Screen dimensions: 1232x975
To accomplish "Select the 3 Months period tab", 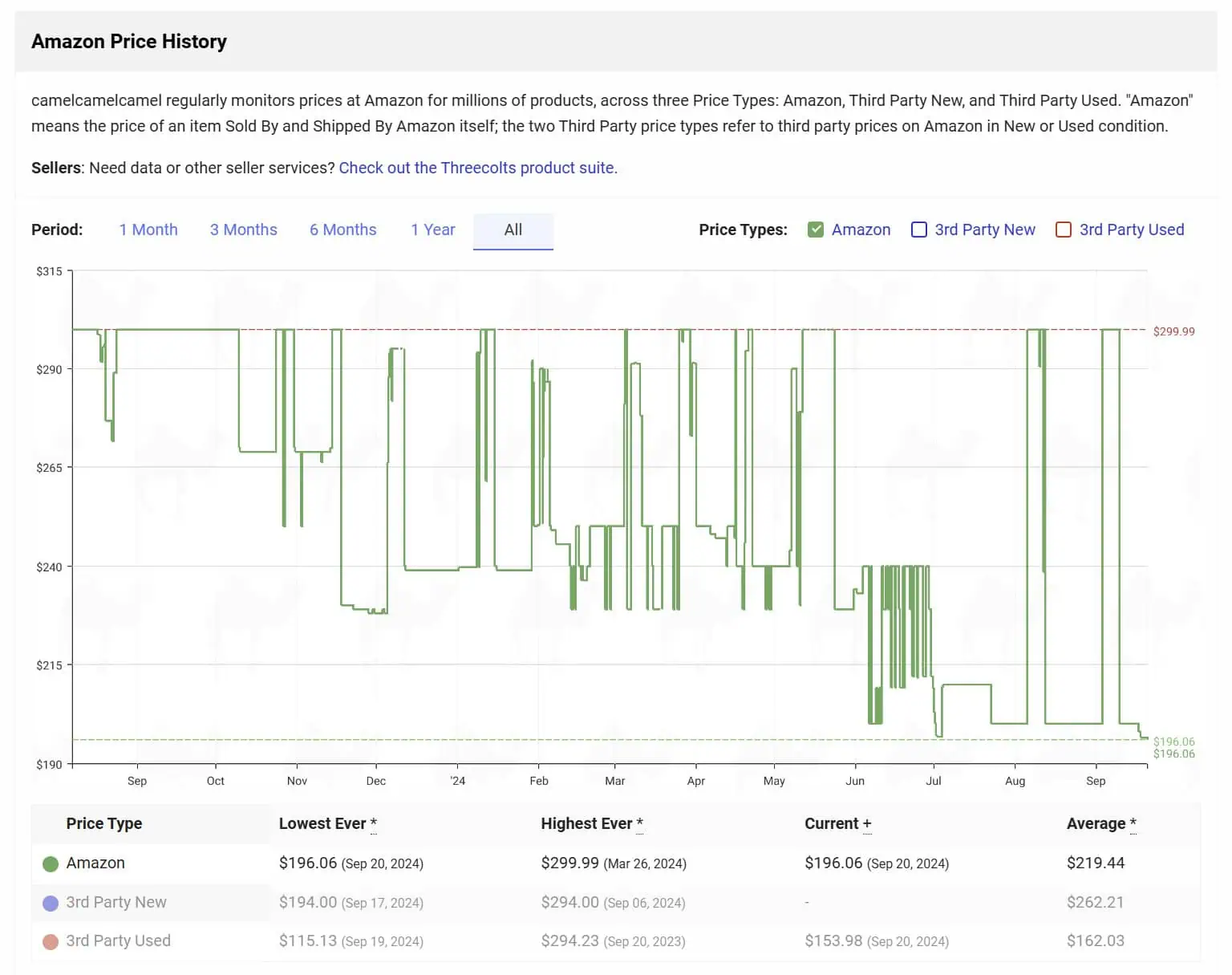I will (x=243, y=230).
